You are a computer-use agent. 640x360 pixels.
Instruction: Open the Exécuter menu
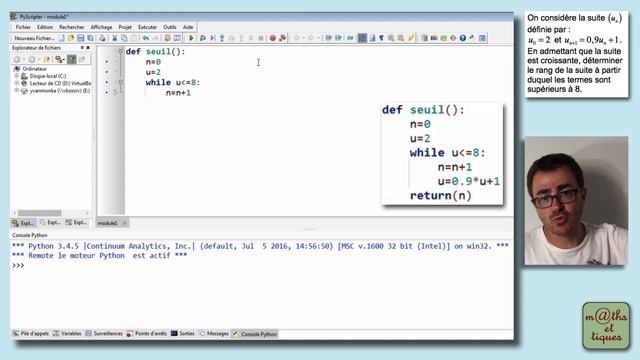pos(147,27)
